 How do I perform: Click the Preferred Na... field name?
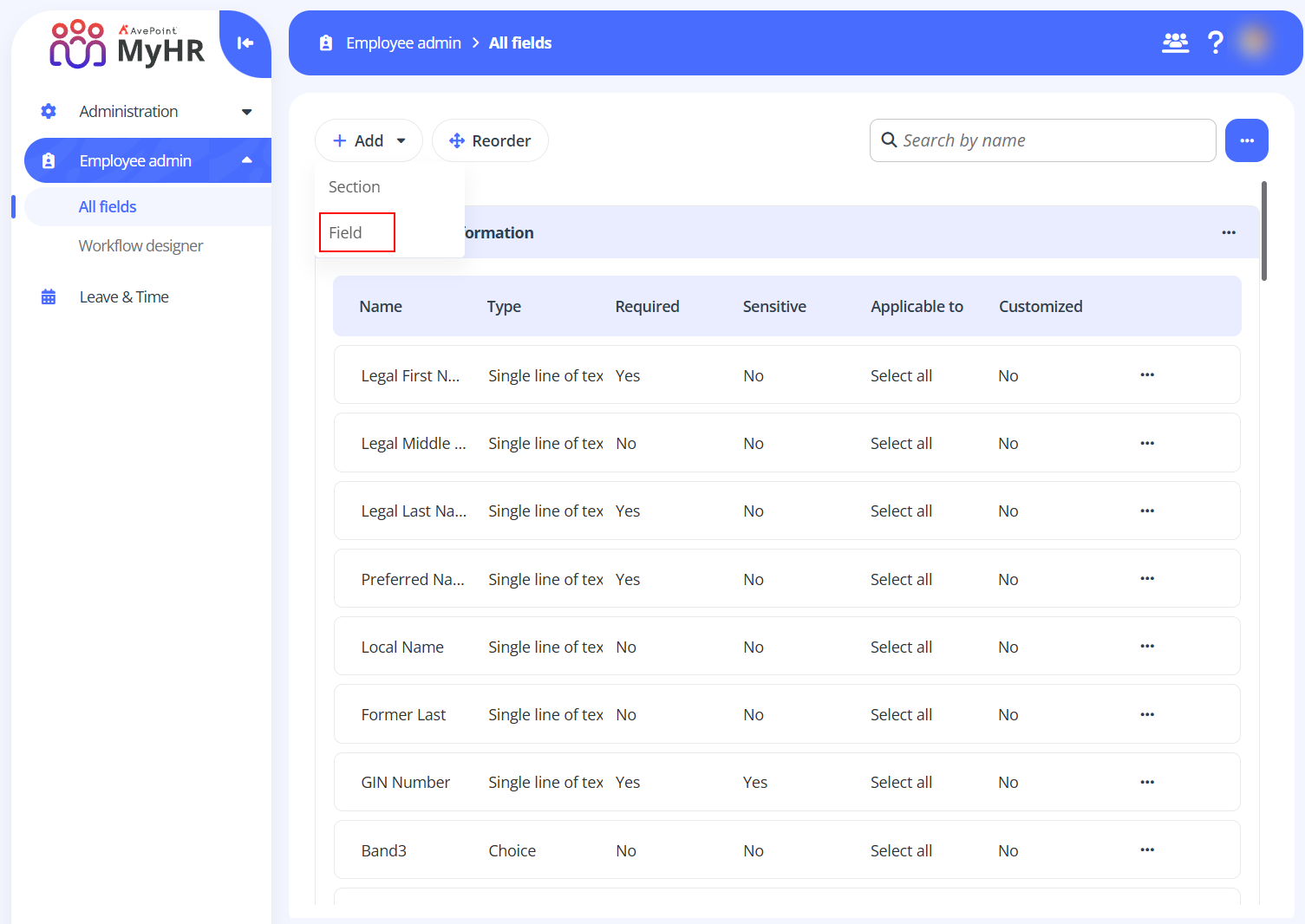click(x=413, y=579)
